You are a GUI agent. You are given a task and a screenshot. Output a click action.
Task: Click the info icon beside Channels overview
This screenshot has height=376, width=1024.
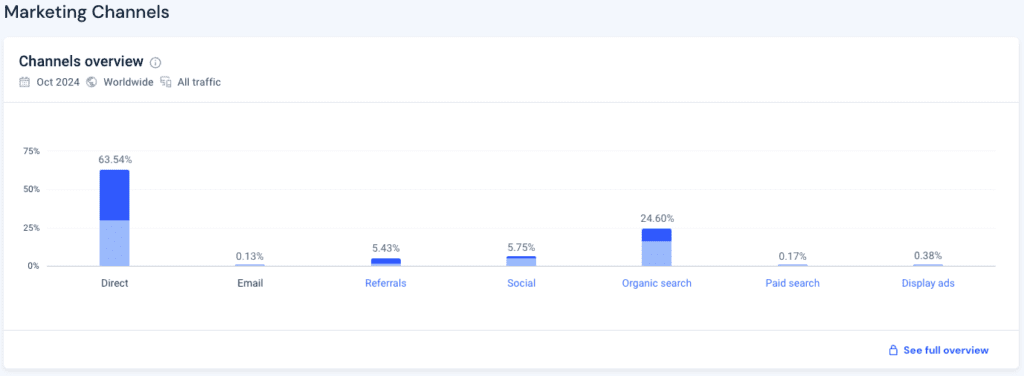(155, 63)
